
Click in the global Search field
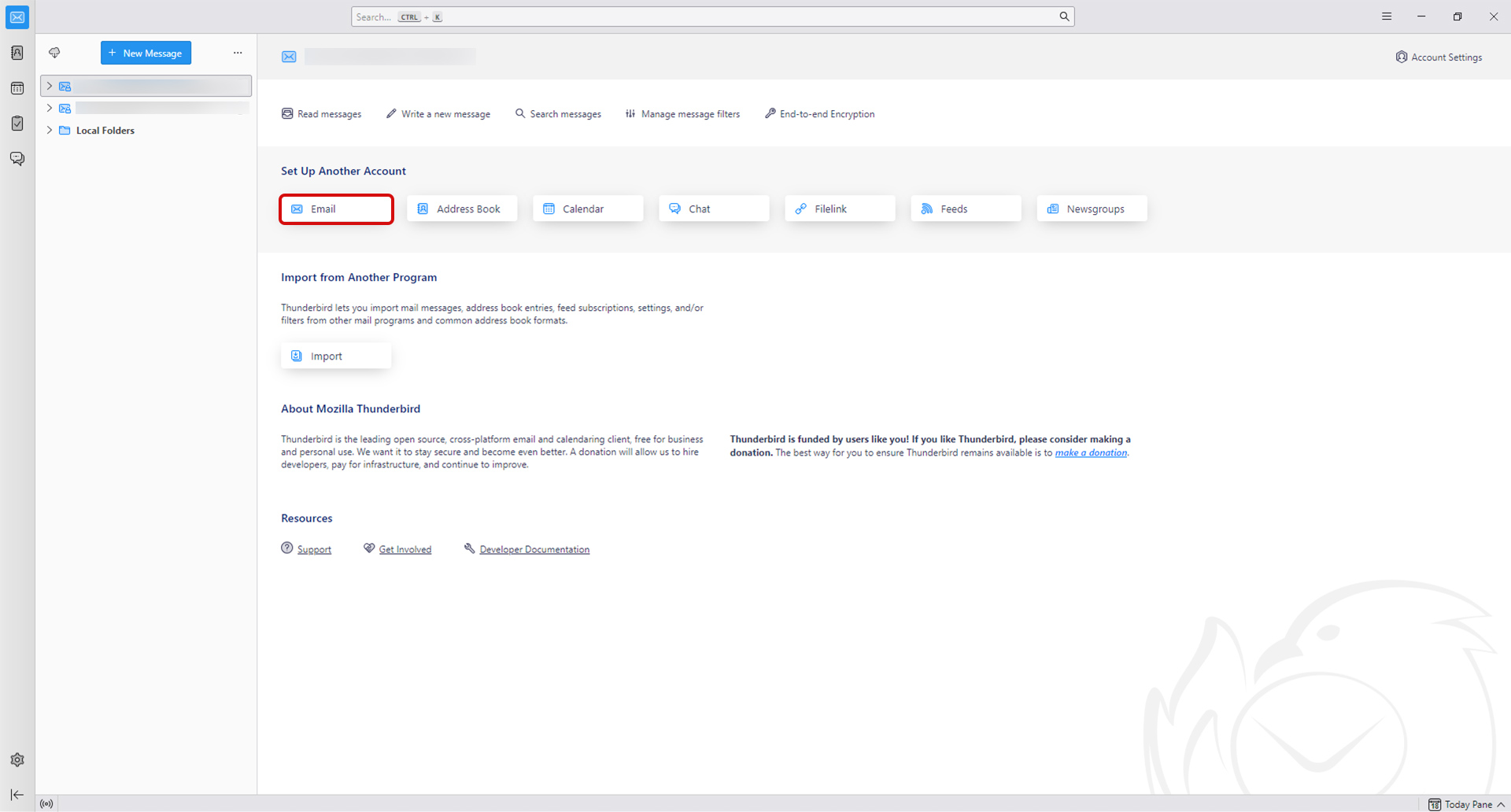click(708, 17)
